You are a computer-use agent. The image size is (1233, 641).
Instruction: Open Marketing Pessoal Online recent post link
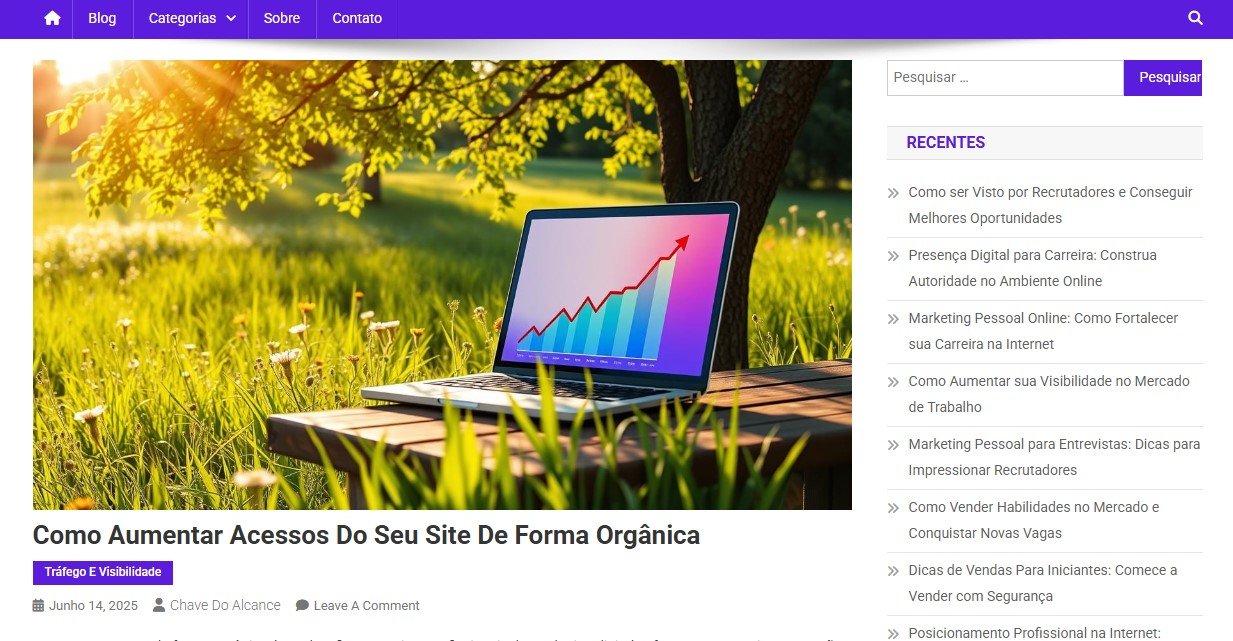click(1043, 331)
